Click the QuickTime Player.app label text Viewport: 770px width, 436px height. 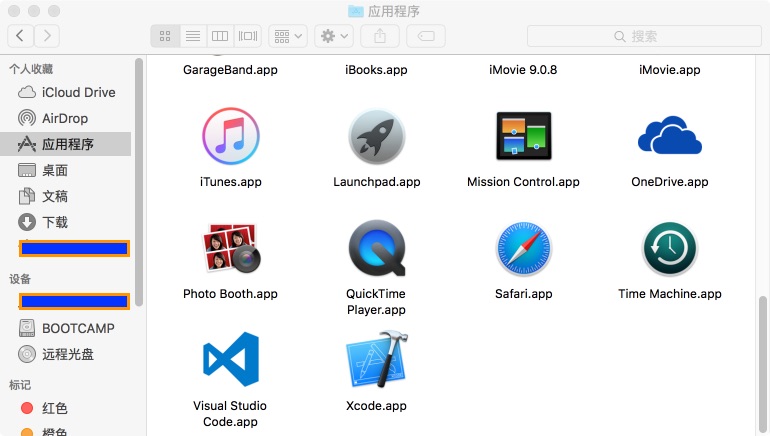(x=376, y=301)
